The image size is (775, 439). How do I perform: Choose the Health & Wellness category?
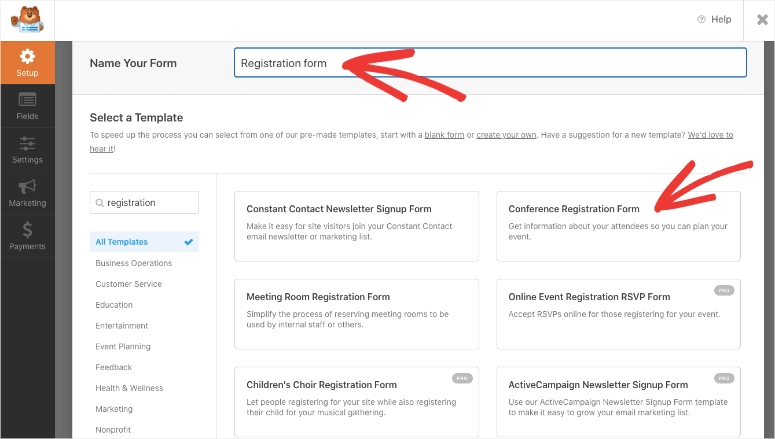click(x=129, y=388)
